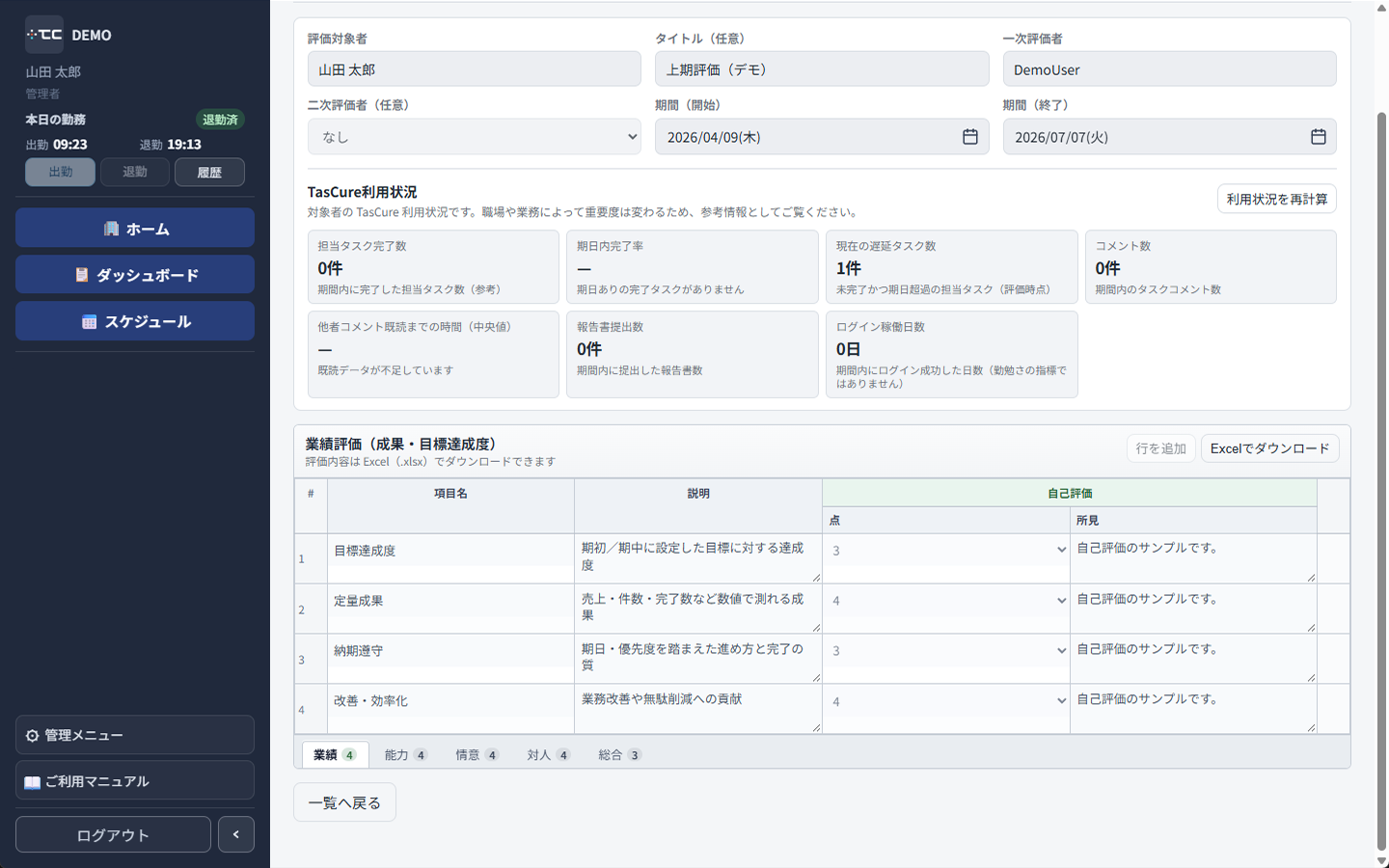Open the スケジュール page
The height and width of the screenshot is (868, 1389).
[135, 321]
